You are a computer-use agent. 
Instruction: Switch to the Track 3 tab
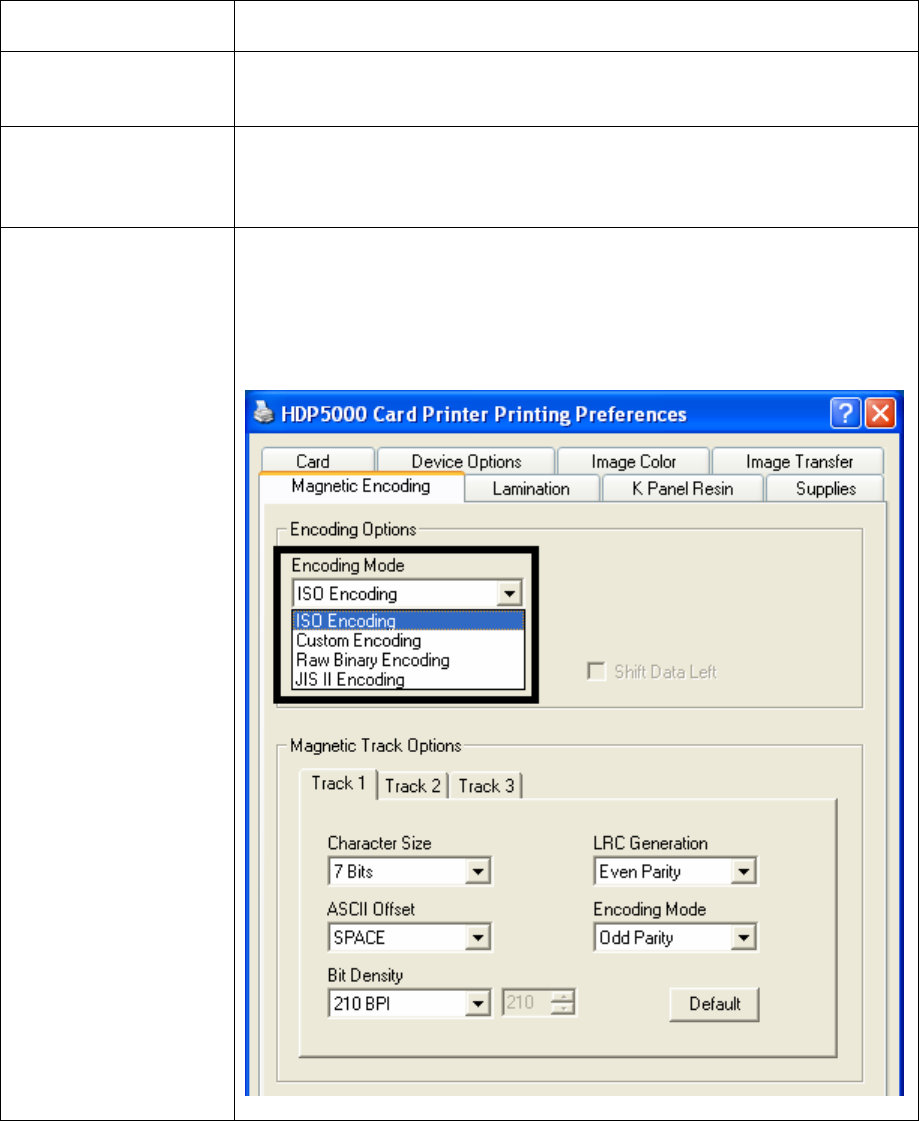tap(486, 786)
